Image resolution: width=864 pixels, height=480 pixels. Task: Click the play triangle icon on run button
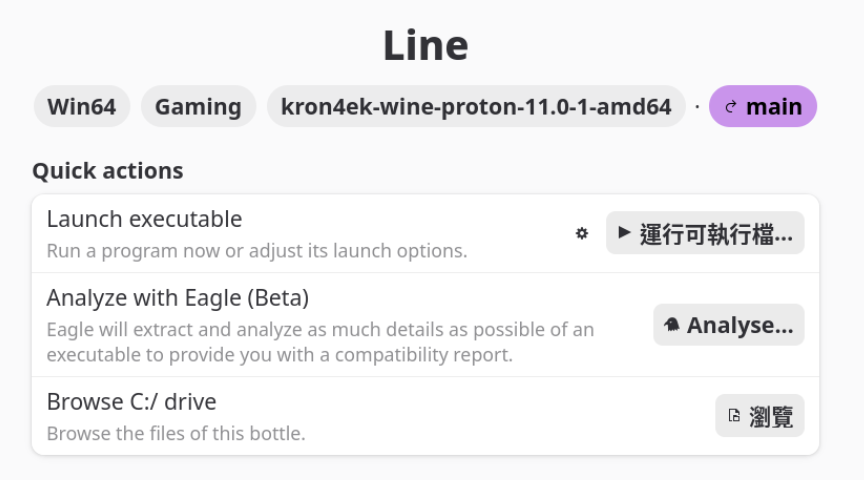pos(624,232)
